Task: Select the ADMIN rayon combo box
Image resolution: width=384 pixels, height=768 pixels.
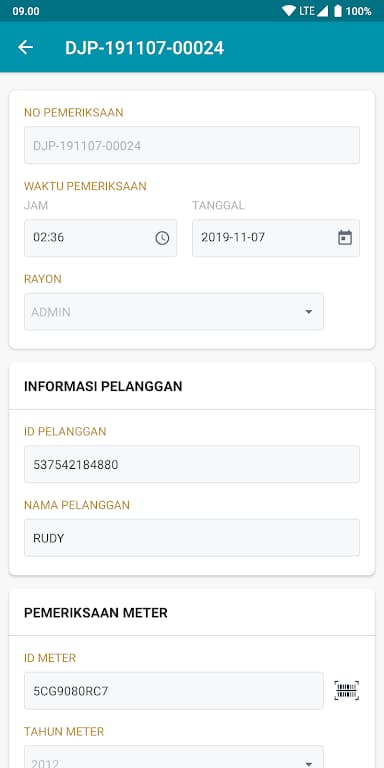Action: coord(174,312)
